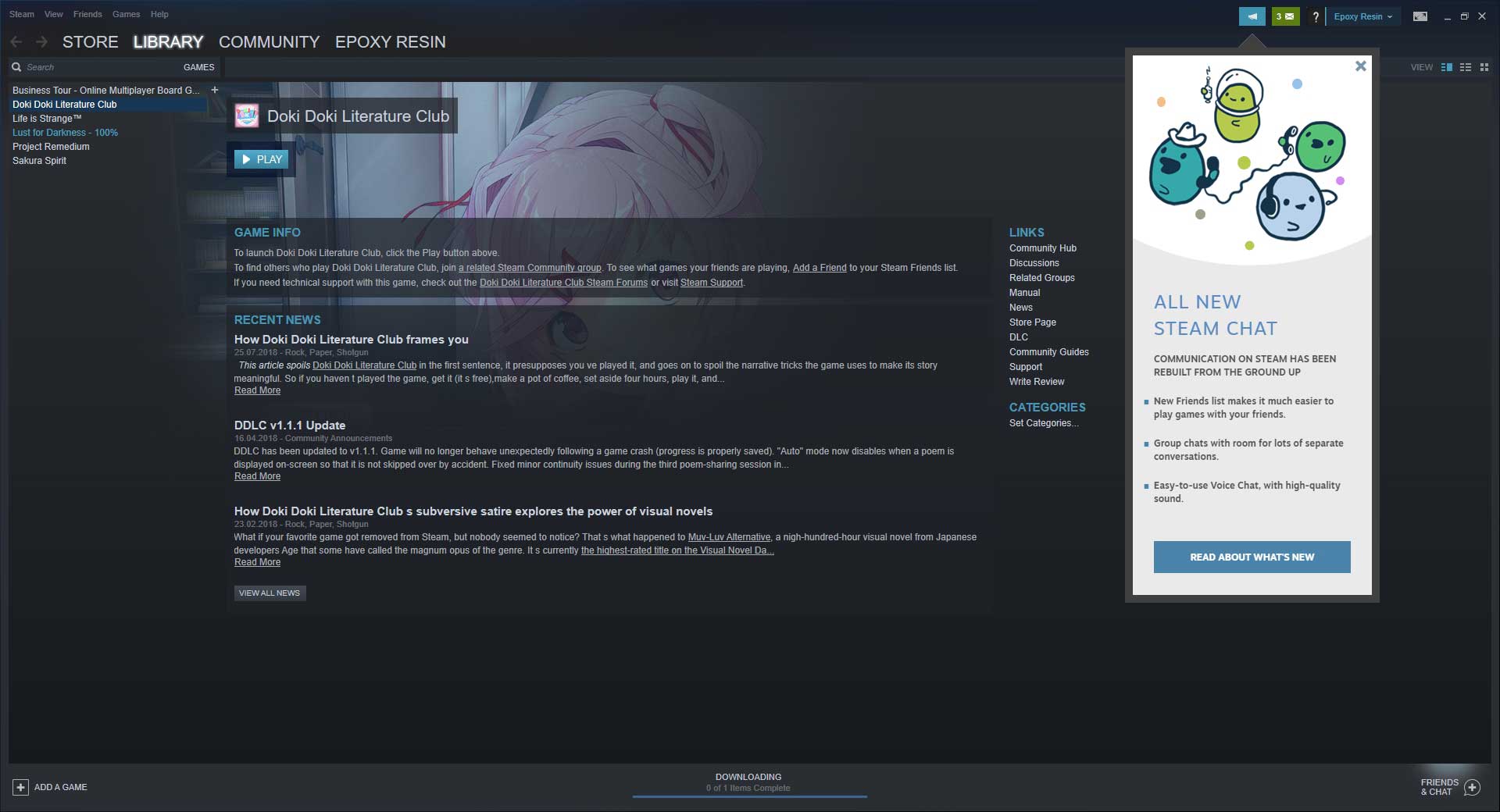Open the EPOXY RESIN profile tab
This screenshot has width=1500, height=812.
(x=391, y=42)
